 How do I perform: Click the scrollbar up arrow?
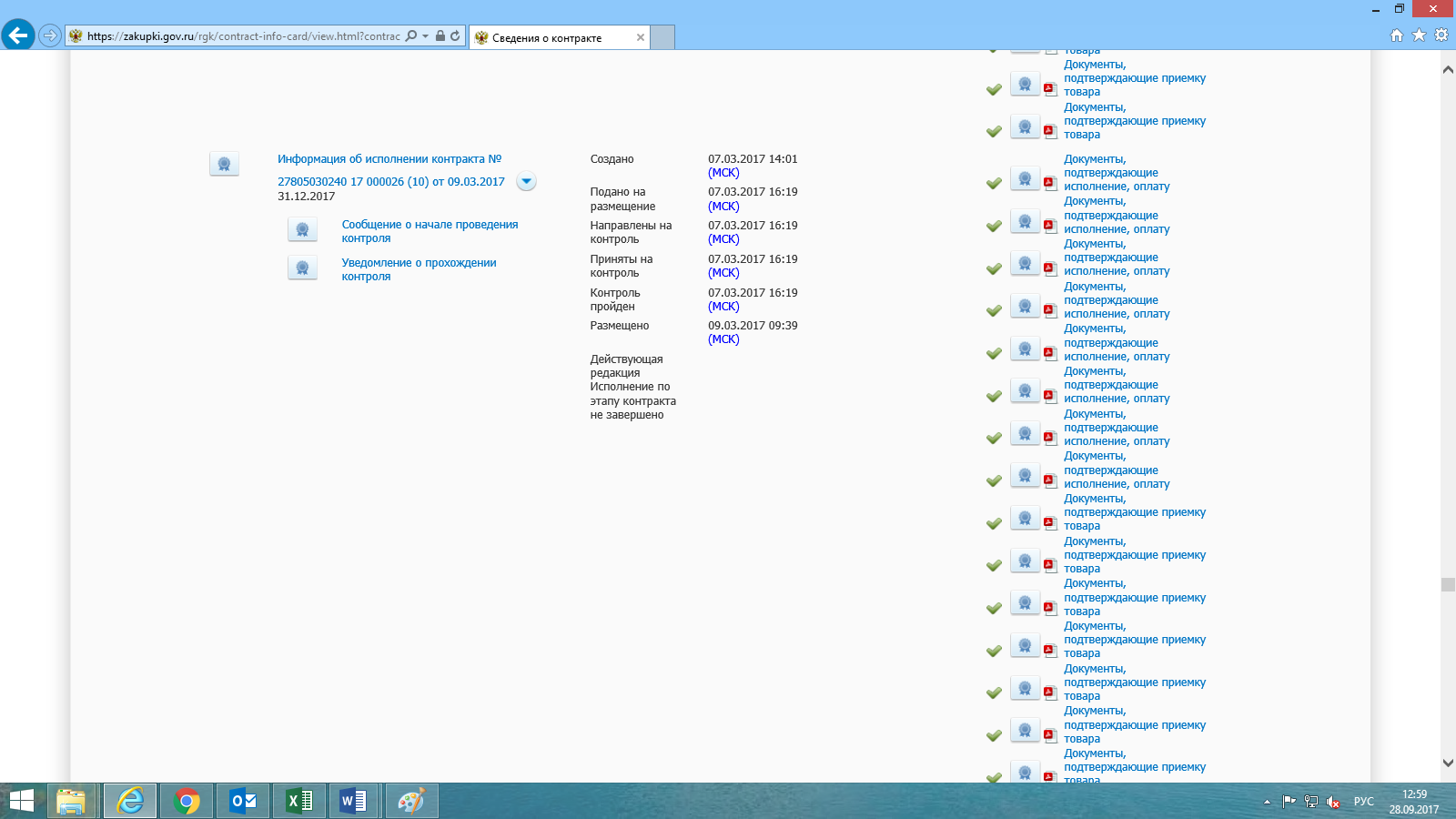pyautogui.click(x=1448, y=69)
